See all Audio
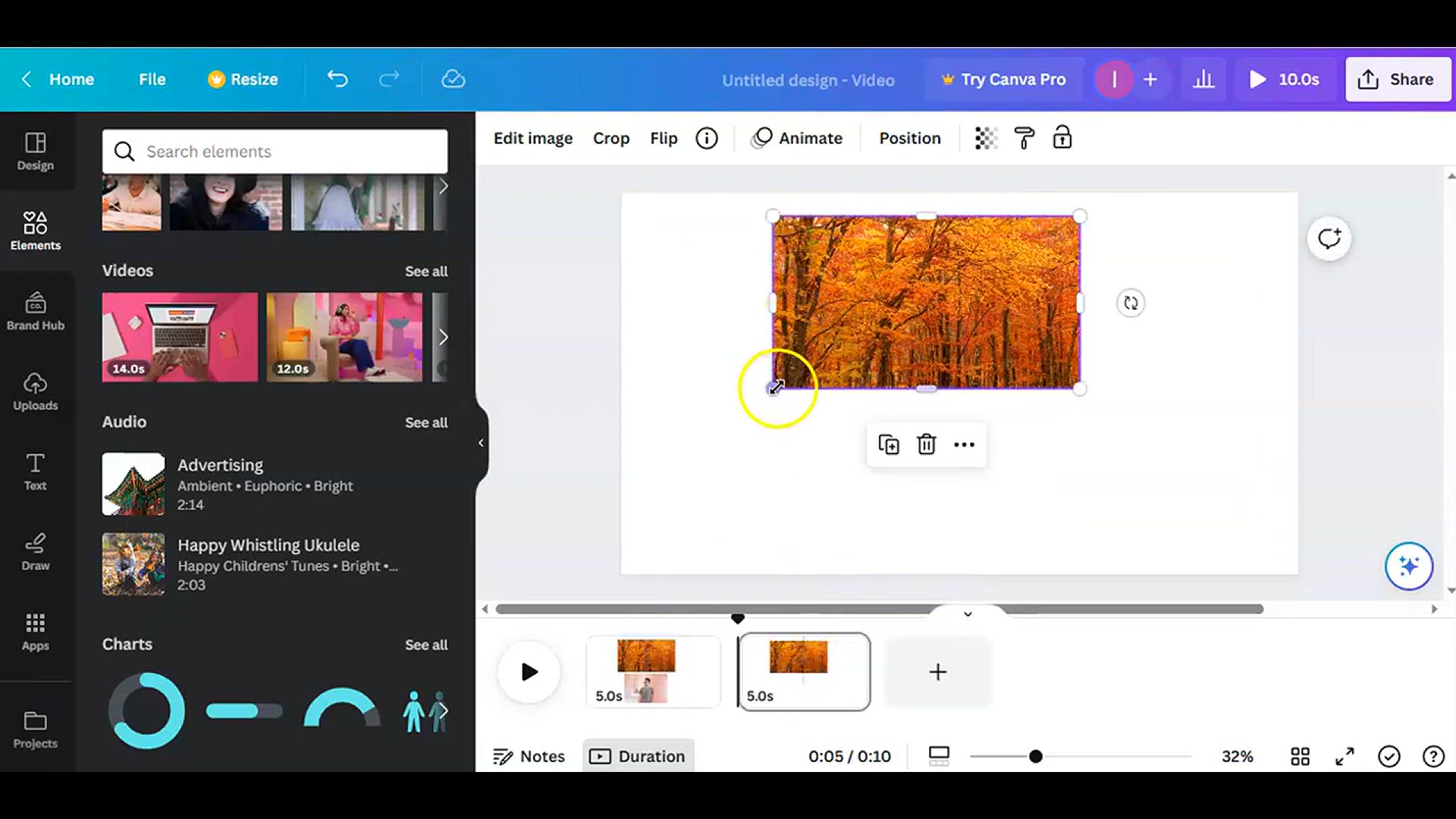The image size is (1456, 819). (x=426, y=423)
